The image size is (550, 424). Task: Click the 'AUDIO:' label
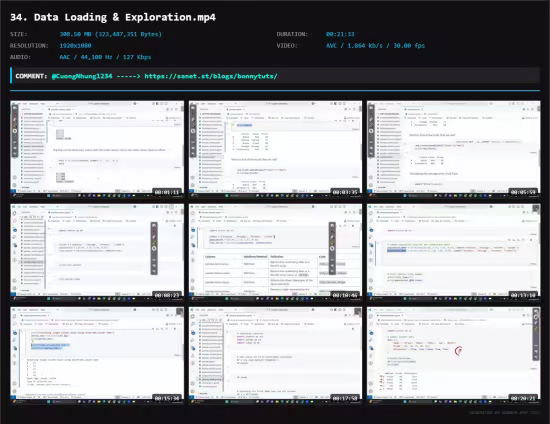pos(20,57)
